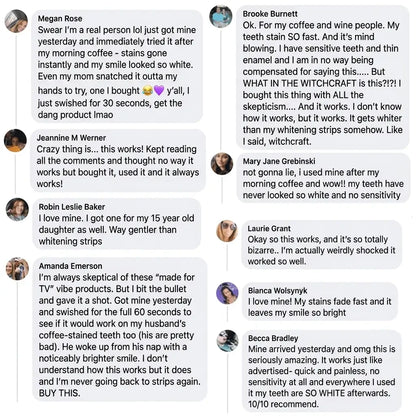Click the laughing emoji in Megan's comment
Image resolution: width=416 pixels, height=416 pixels.
coord(147,90)
